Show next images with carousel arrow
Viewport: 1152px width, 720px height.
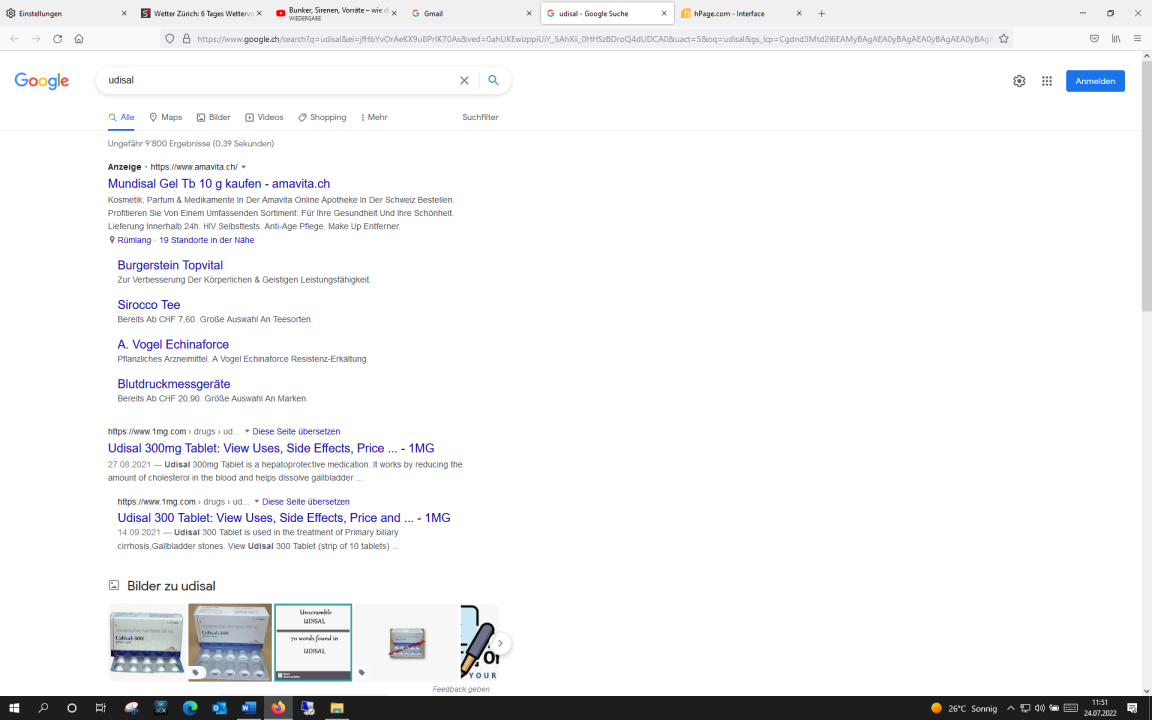click(500, 643)
